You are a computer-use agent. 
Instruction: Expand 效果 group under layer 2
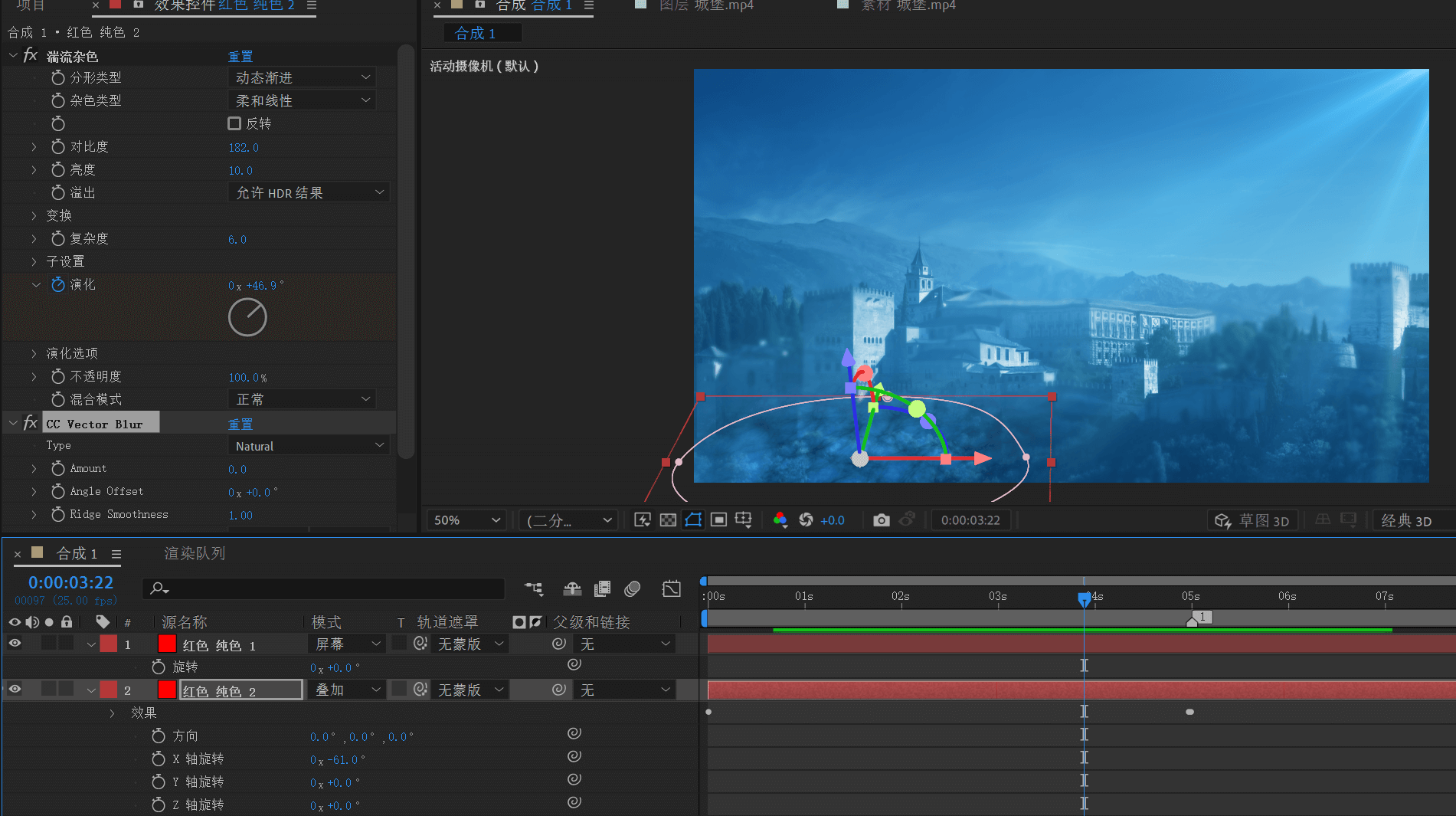(113, 713)
